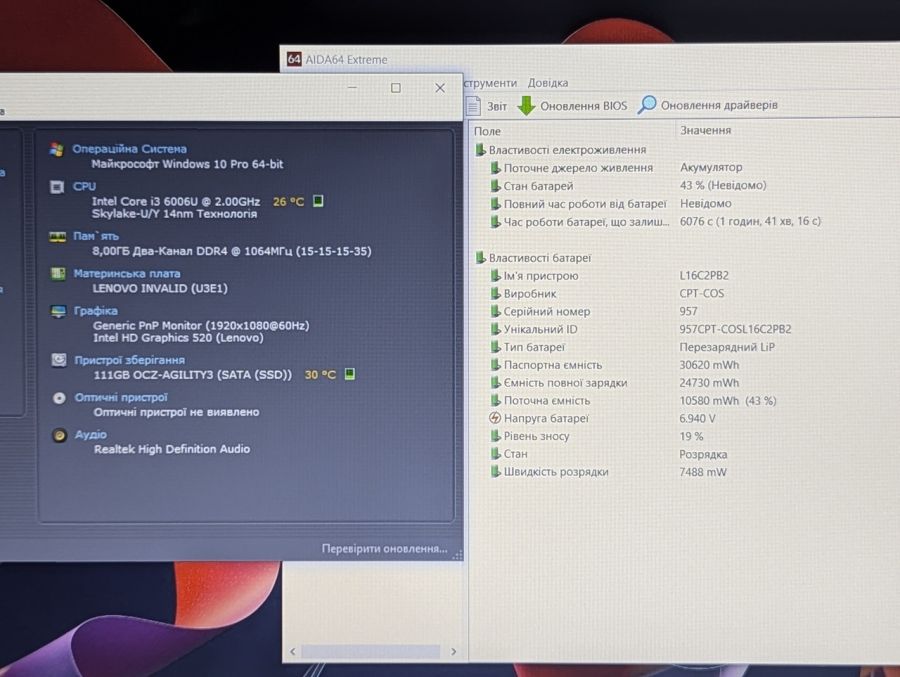Open the Операційна Система link in Speccy
The width and height of the screenshot is (900, 677).
coord(129,149)
